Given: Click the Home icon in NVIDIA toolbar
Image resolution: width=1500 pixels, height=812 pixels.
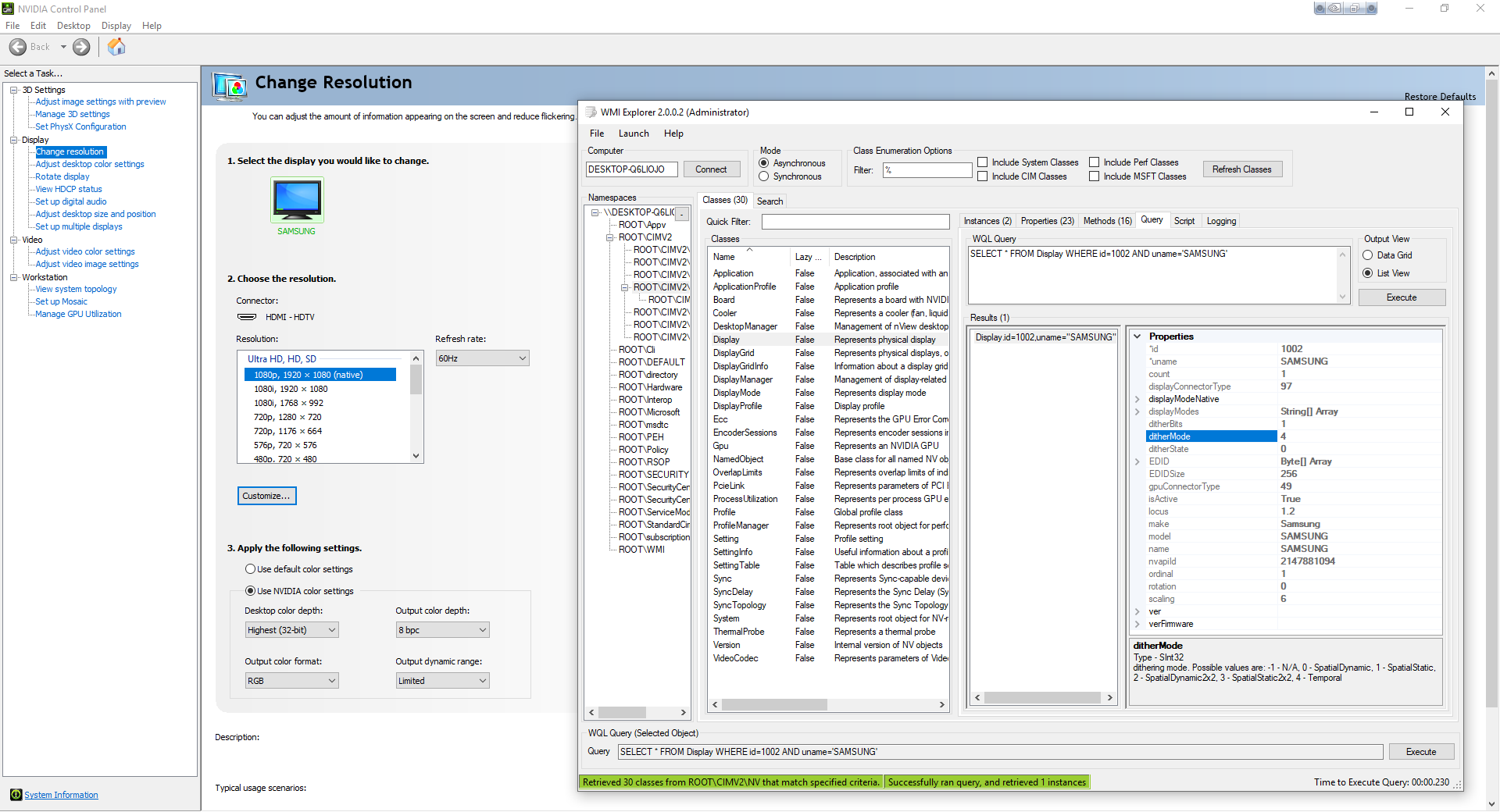Looking at the screenshot, I should [x=116, y=47].
